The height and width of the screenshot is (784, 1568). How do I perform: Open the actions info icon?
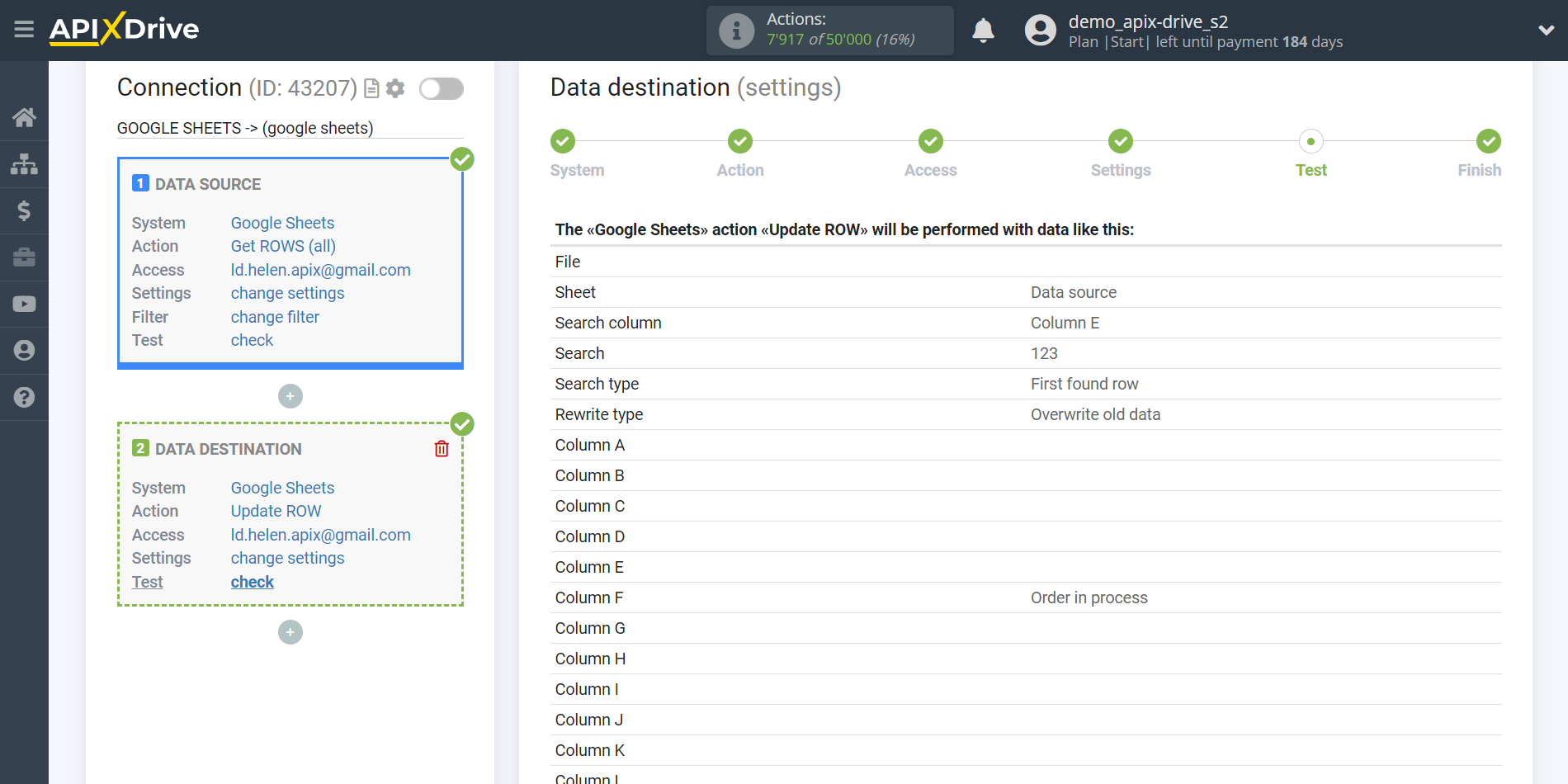(736, 31)
